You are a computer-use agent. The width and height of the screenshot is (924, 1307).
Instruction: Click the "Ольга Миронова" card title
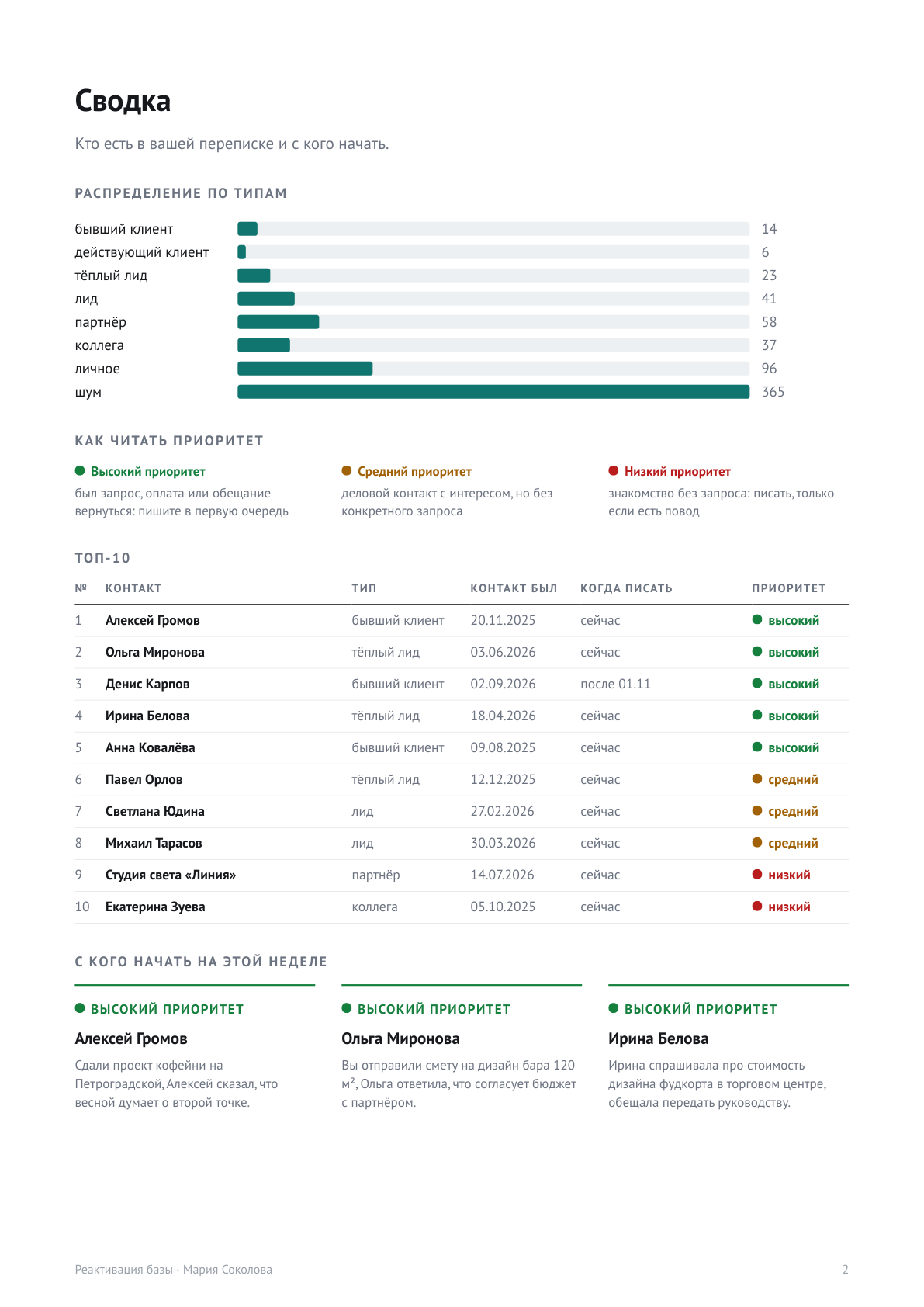[x=400, y=1038]
